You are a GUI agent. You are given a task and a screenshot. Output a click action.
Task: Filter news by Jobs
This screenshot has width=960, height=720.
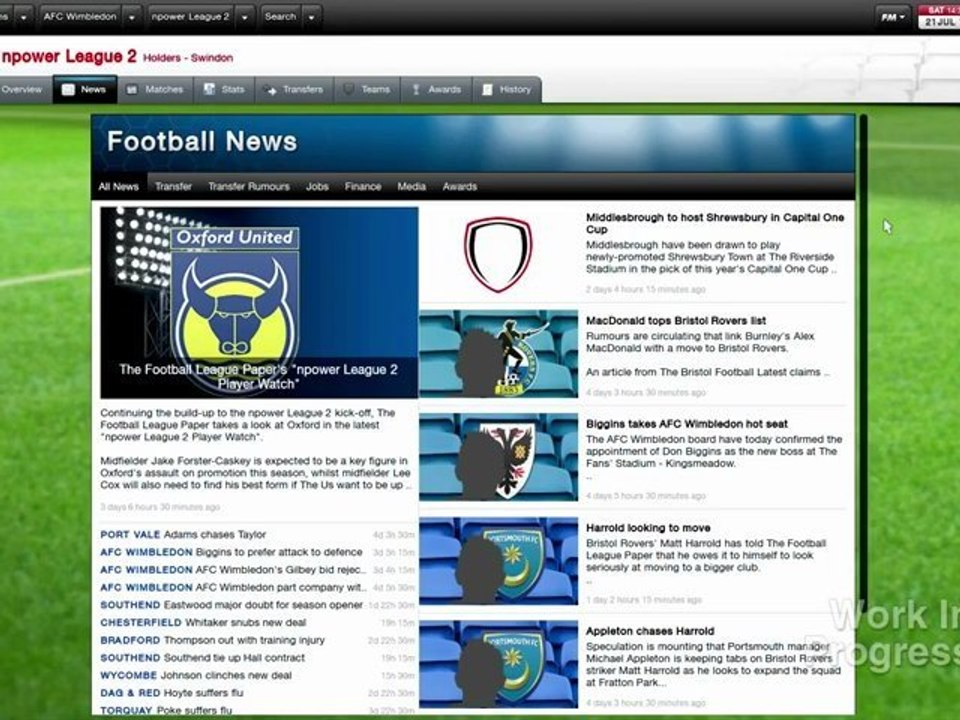[x=317, y=187]
